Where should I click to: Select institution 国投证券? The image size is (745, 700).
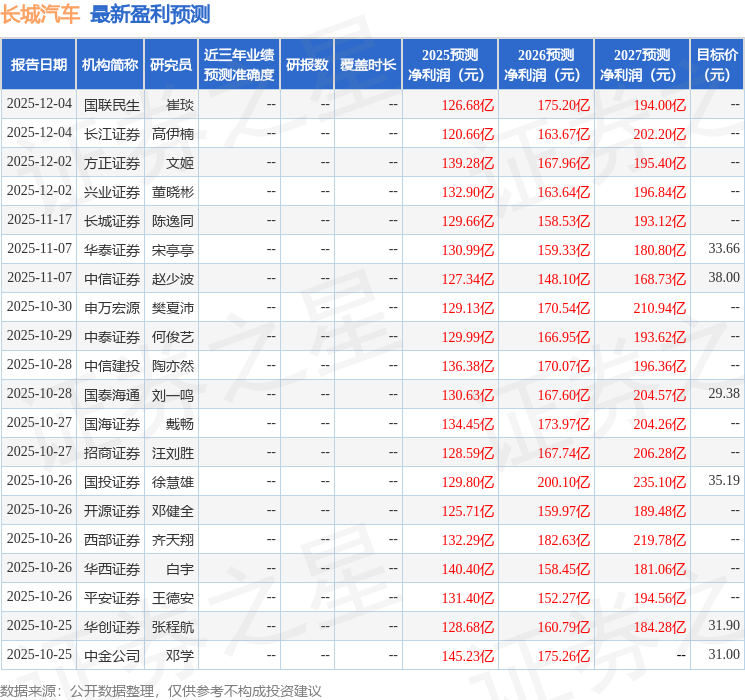click(112, 481)
